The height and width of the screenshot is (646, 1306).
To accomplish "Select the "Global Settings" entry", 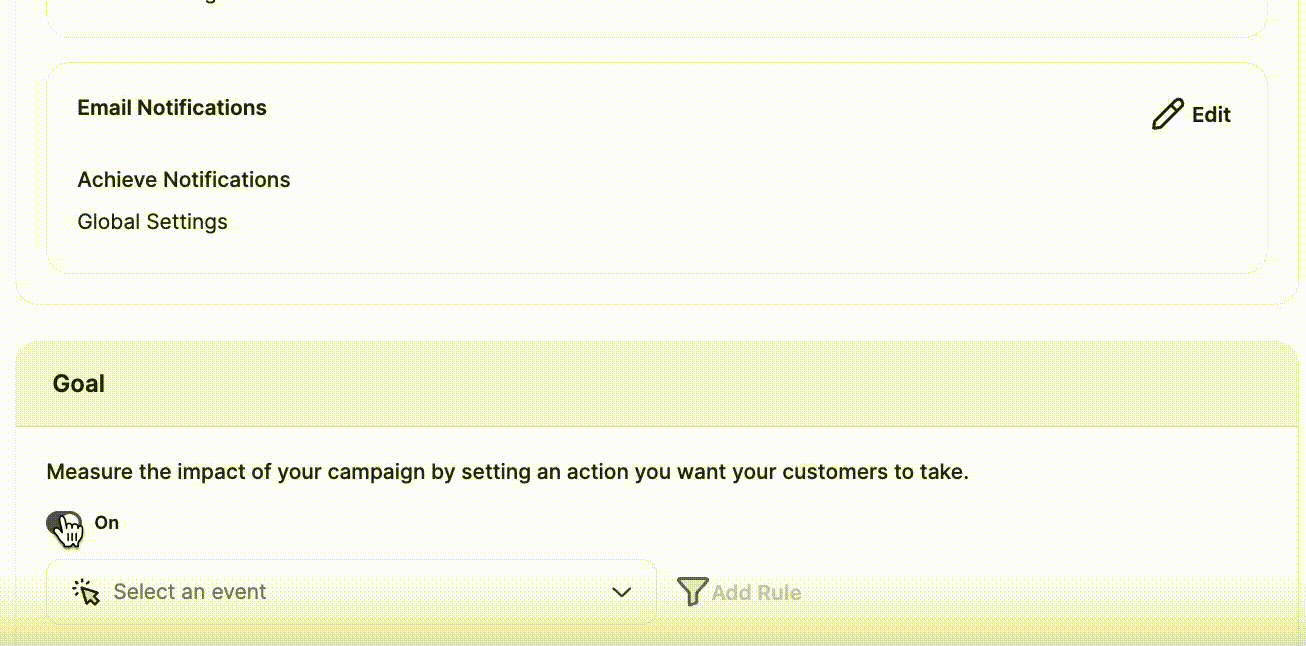I will pyautogui.click(x=153, y=222).
